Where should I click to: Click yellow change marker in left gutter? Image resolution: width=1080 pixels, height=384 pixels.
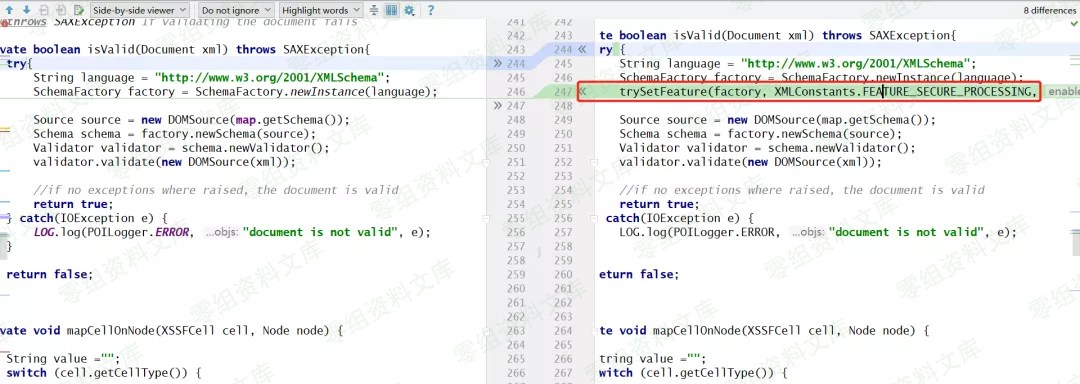click(5, 129)
